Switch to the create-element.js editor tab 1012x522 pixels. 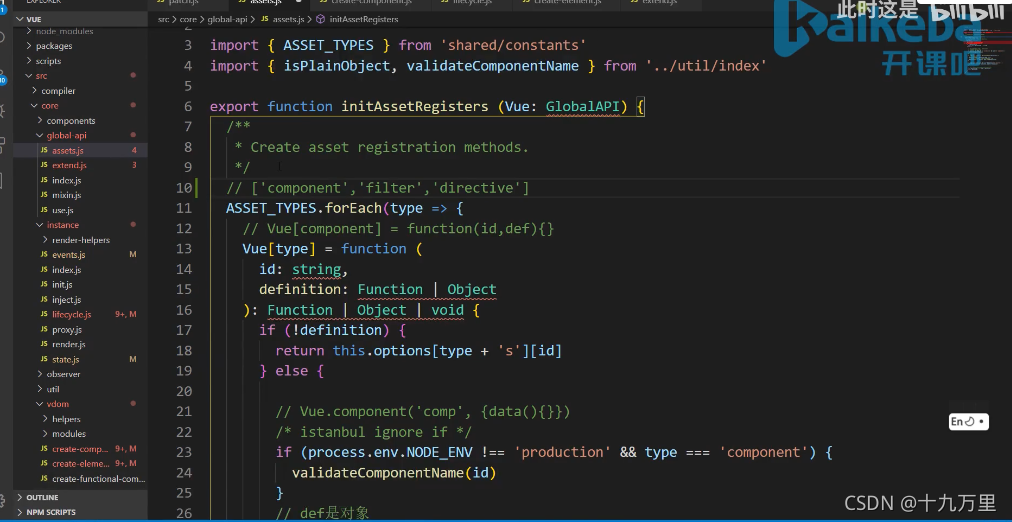(567, 3)
